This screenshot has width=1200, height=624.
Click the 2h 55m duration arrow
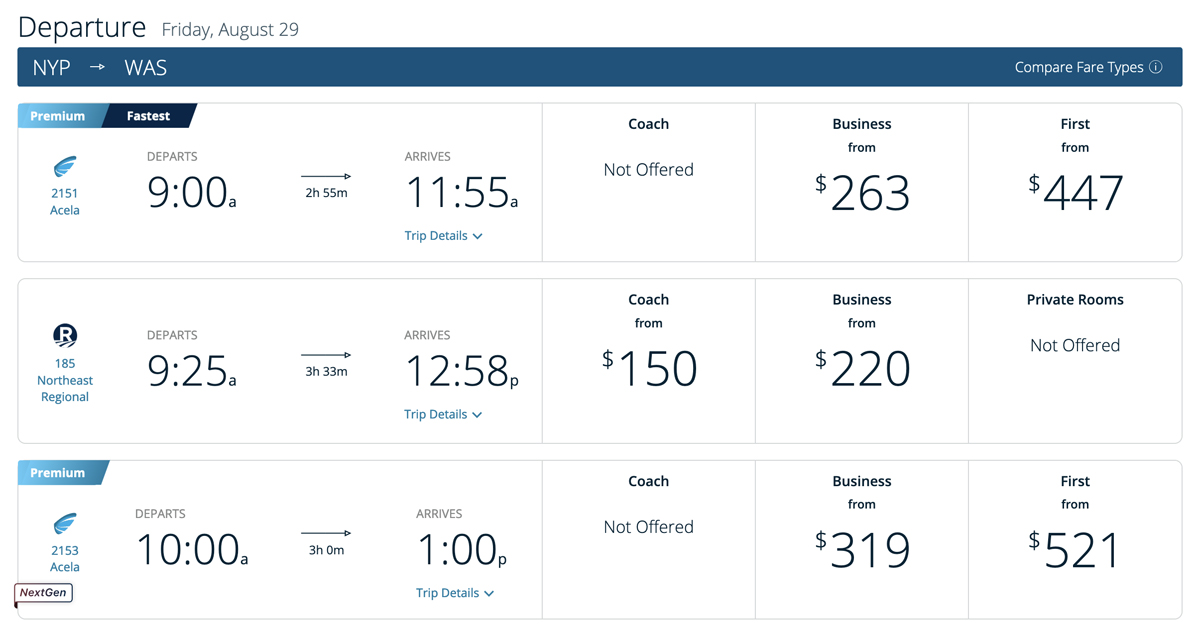click(326, 176)
